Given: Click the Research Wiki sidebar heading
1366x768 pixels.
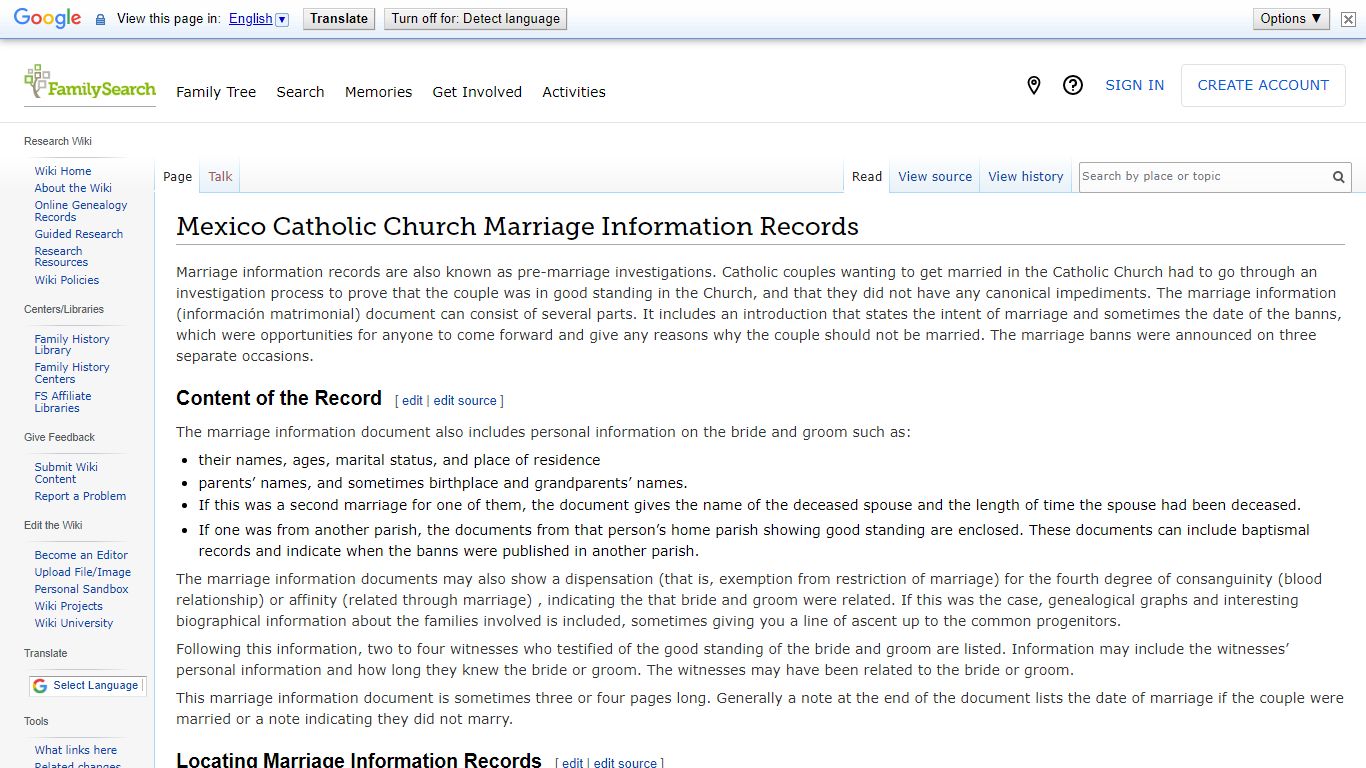Looking at the screenshot, I should (58, 141).
